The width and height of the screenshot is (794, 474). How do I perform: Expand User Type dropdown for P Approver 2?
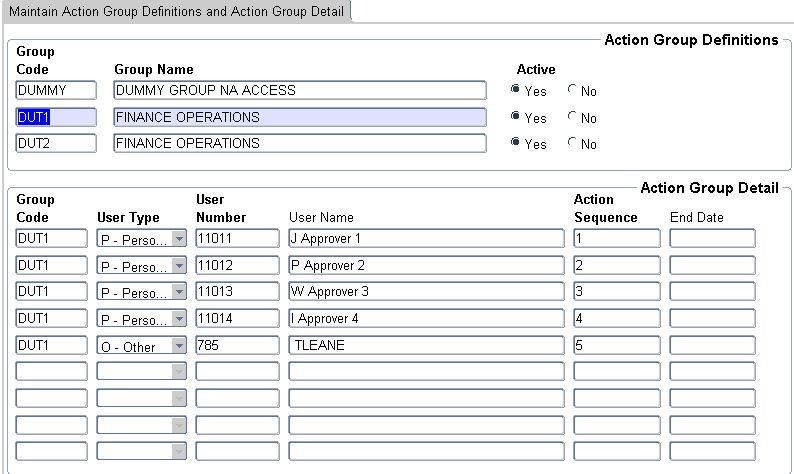pyautogui.click(x=179, y=265)
